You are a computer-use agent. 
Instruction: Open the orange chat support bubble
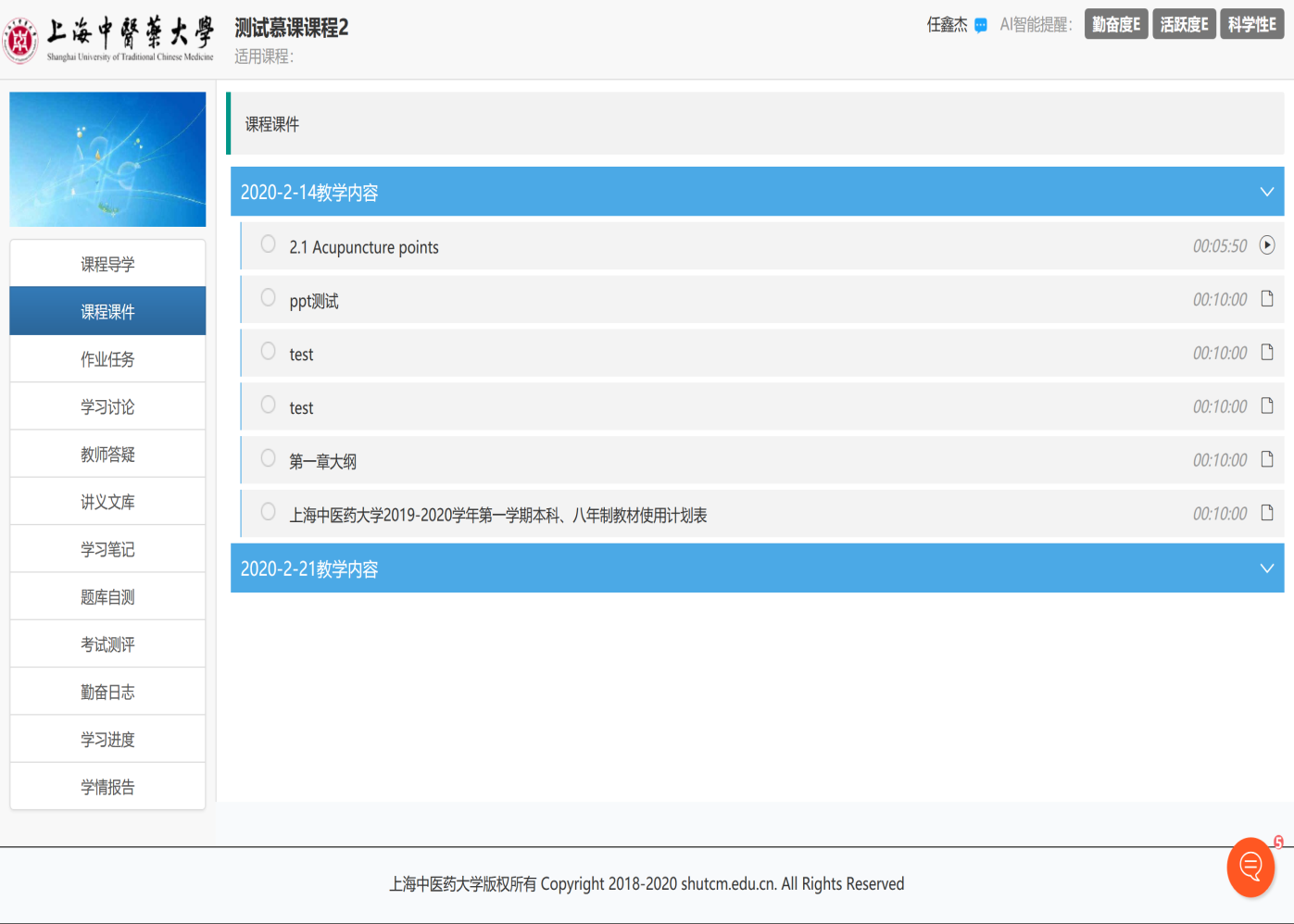click(1250, 868)
